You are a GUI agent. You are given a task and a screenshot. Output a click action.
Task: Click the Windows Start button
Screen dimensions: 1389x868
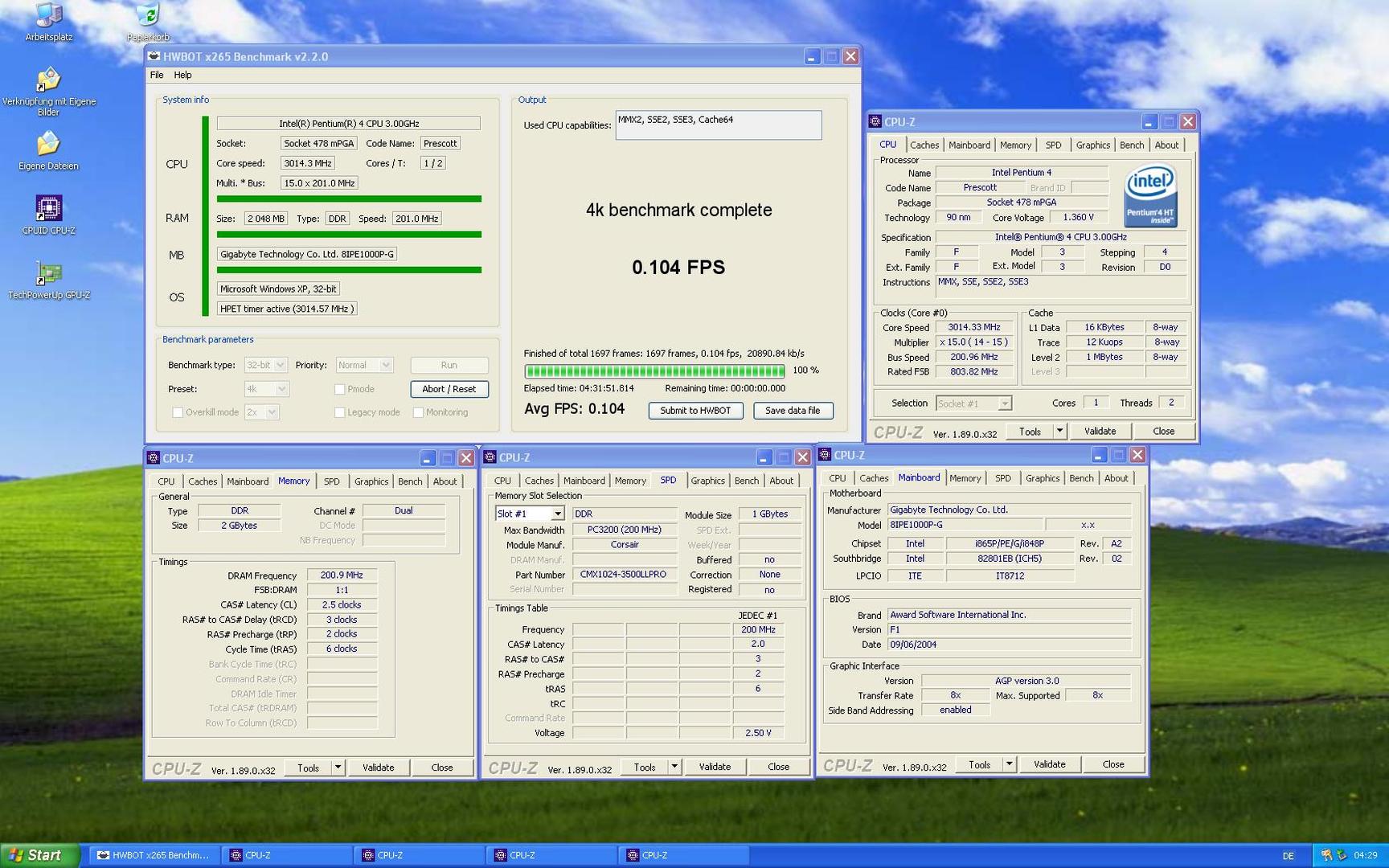(40, 855)
